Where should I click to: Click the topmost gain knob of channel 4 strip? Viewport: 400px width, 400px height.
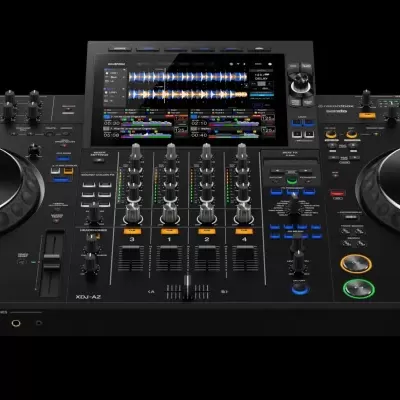click(x=241, y=152)
